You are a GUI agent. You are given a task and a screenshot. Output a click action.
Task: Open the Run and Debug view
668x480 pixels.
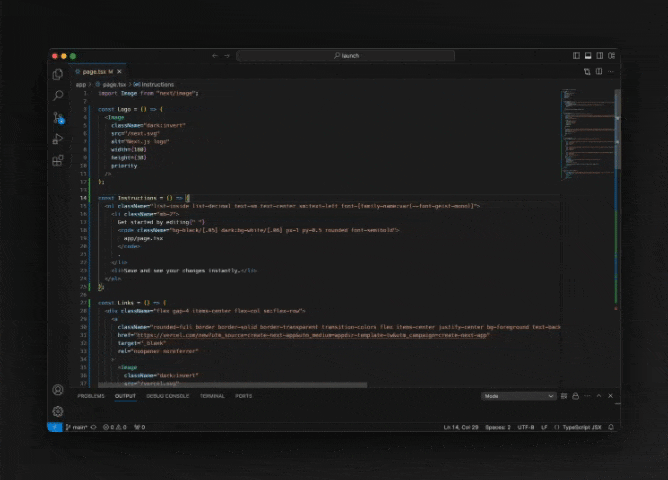[x=58, y=139]
